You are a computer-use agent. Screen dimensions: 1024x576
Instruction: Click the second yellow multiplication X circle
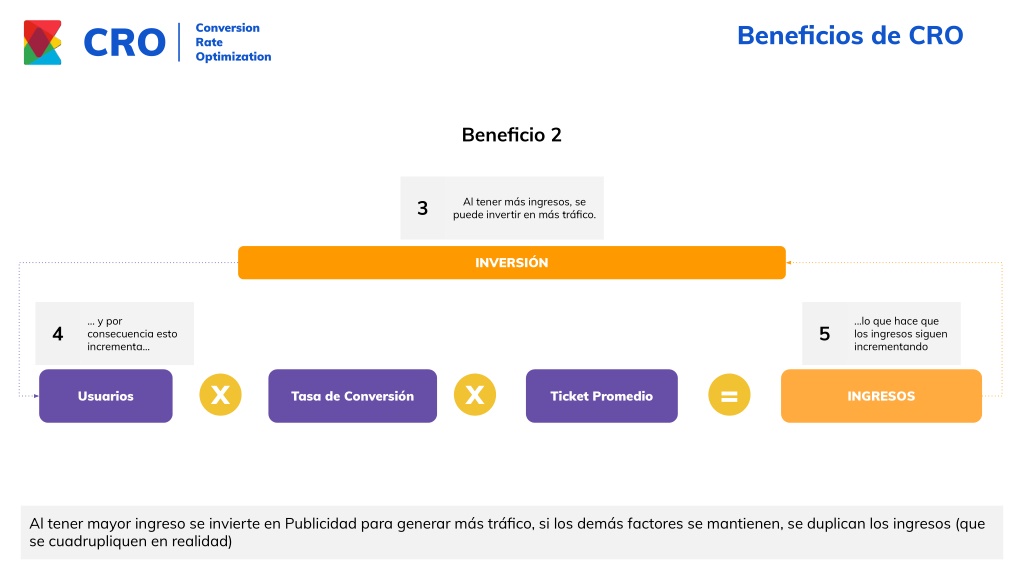[x=475, y=395]
